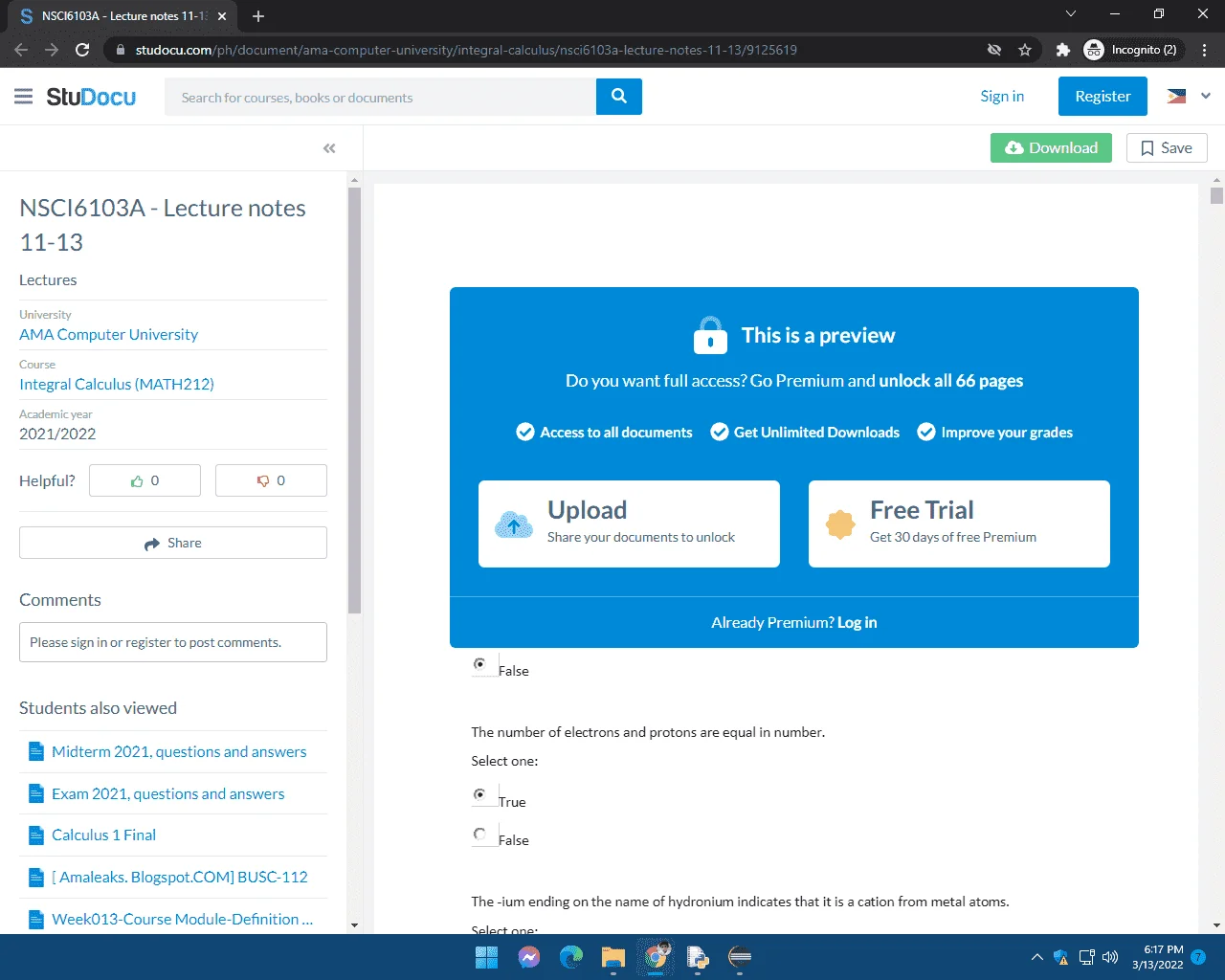Open the Amaleaks BUSC-112 document
The image size is (1225, 980).
tap(180, 877)
